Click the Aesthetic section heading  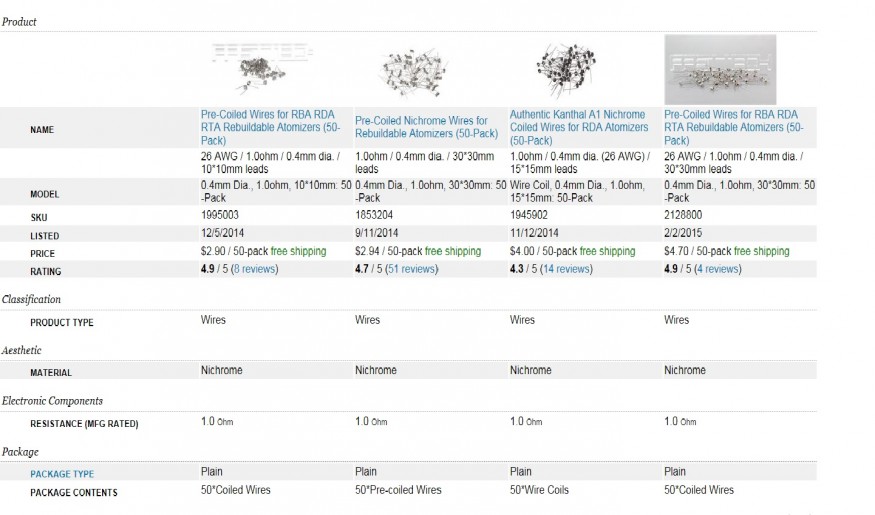(x=21, y=350)
